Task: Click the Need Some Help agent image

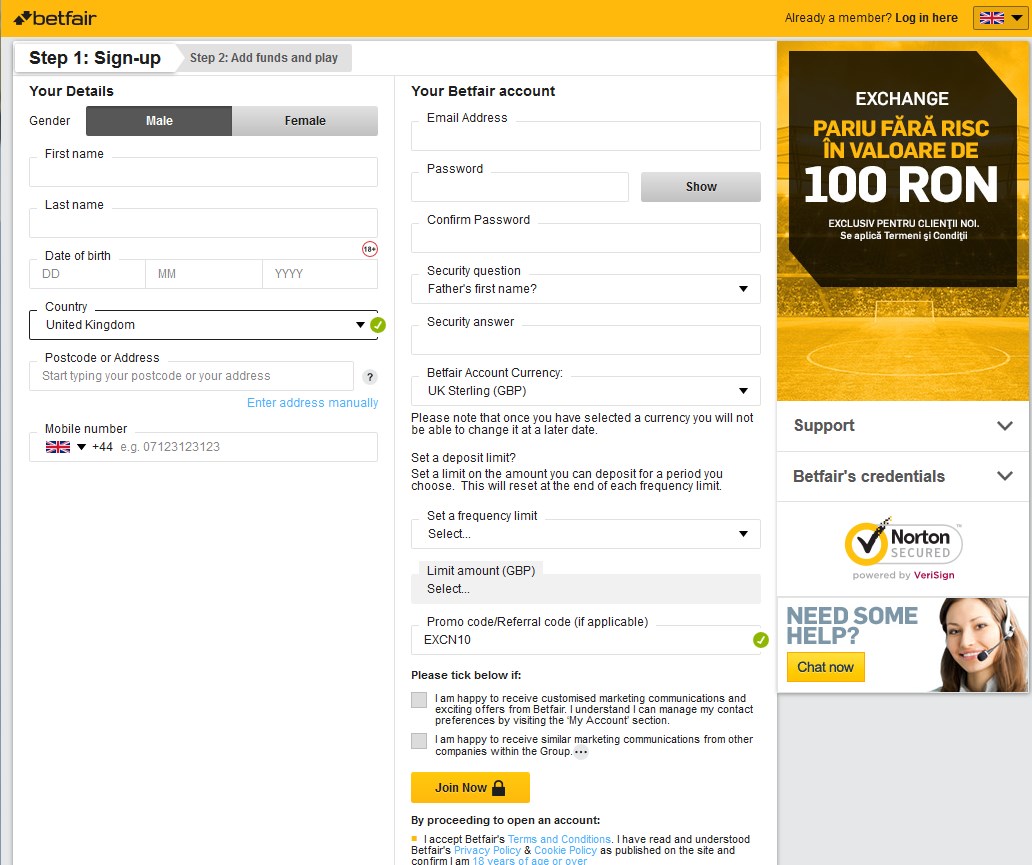Action: tap(981, 645)
